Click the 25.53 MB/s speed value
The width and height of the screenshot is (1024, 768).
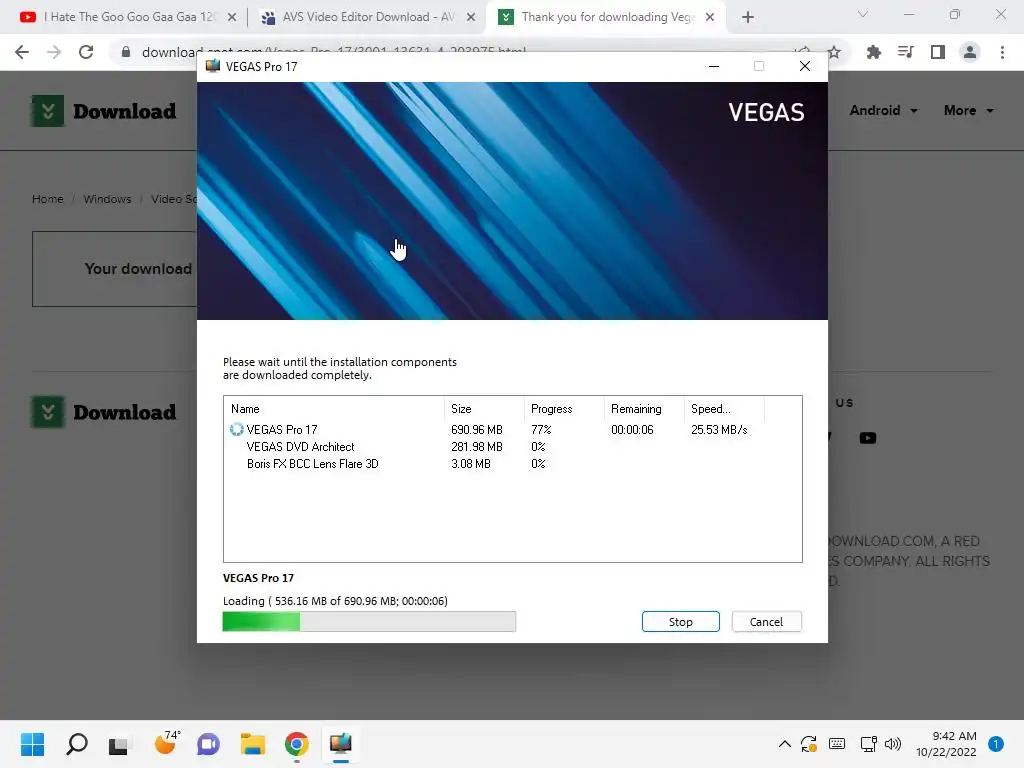coord(719,430)
